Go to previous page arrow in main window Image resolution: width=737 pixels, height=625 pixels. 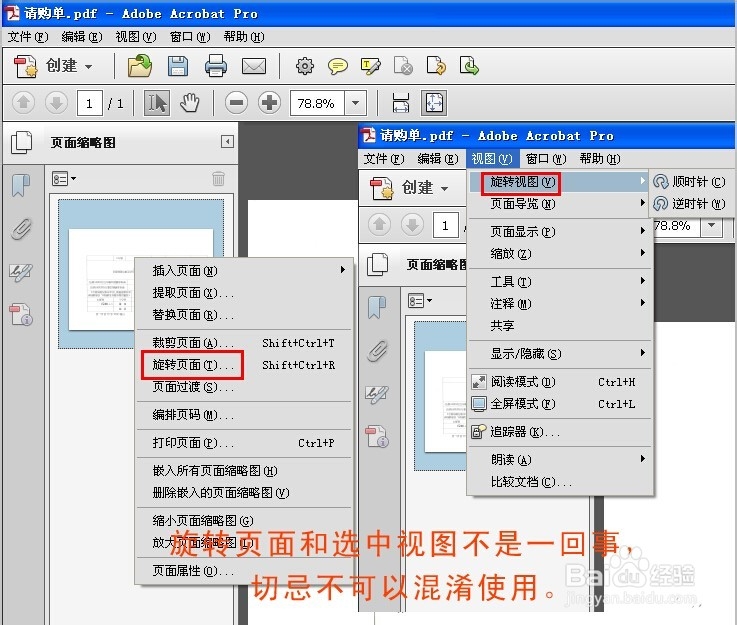23,102
